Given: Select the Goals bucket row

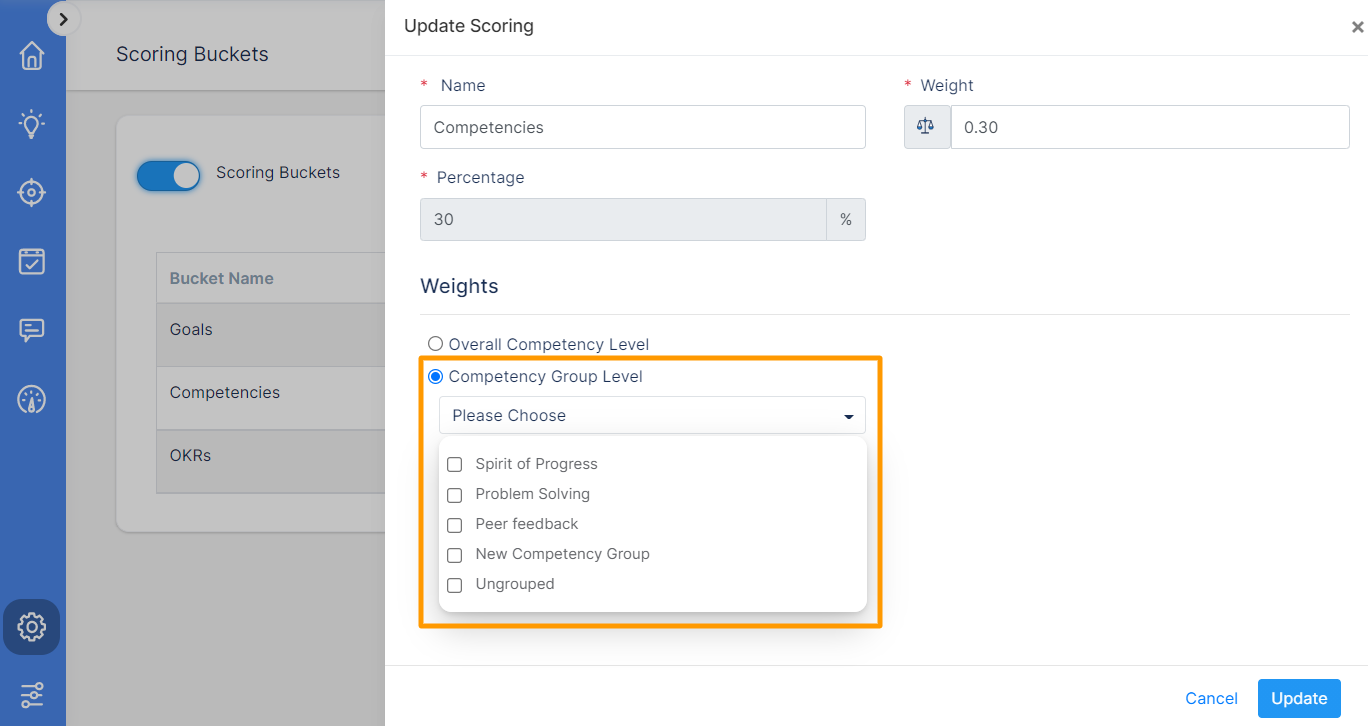Looking at the screenshot, I should coord(270,330).
